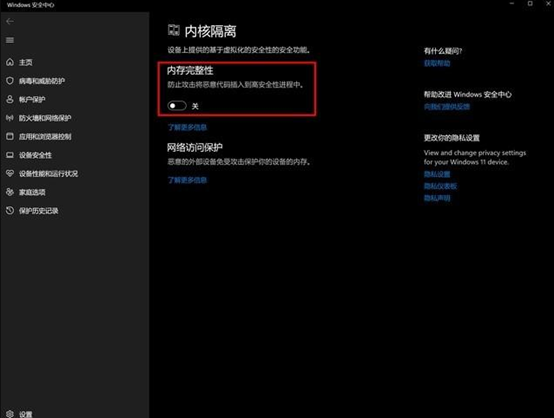554x418 pixels.
Task: Click the 设备性能和运行状况 heart icon
Action: [x=10, y=173]
